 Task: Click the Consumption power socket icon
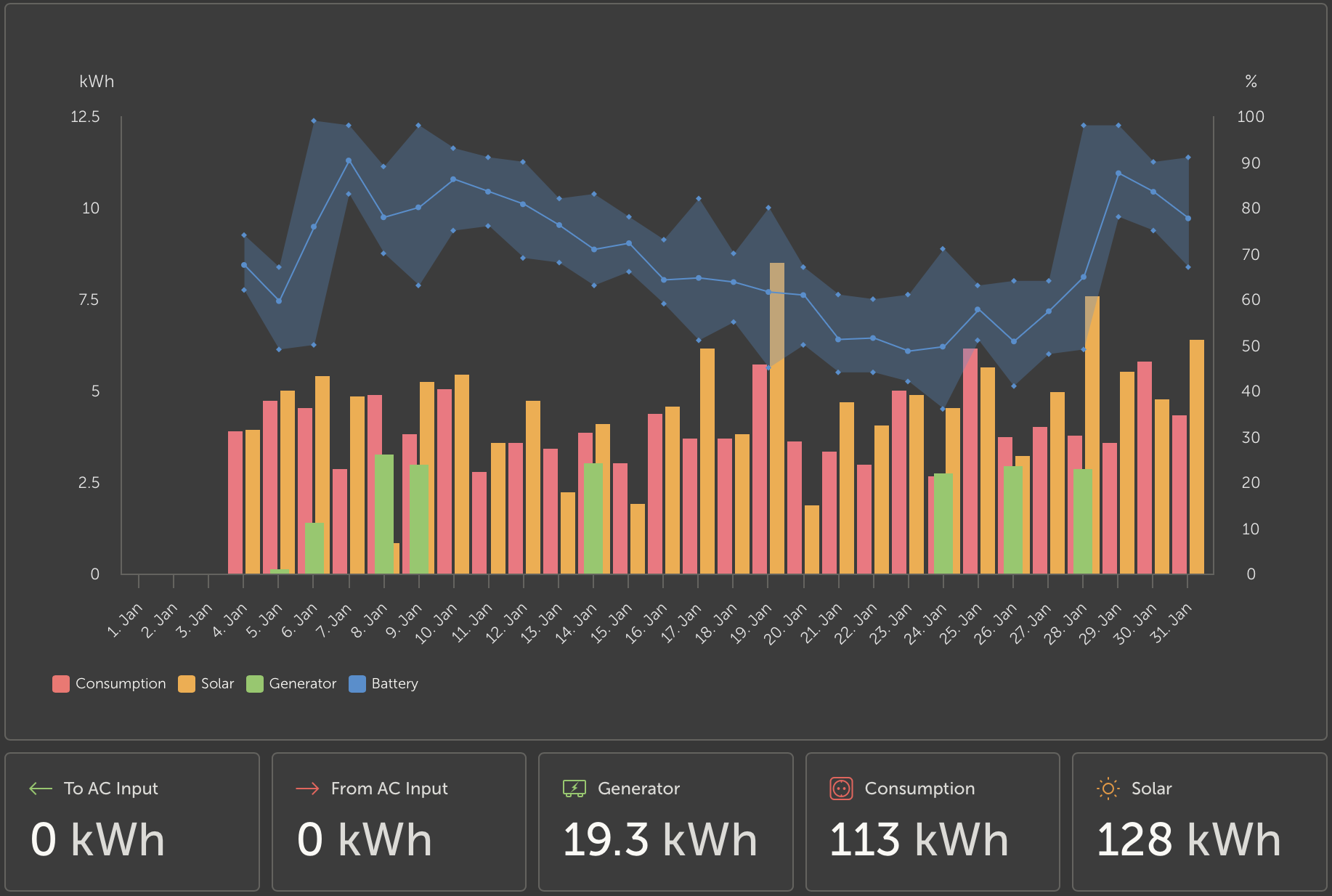click(842, 787)
